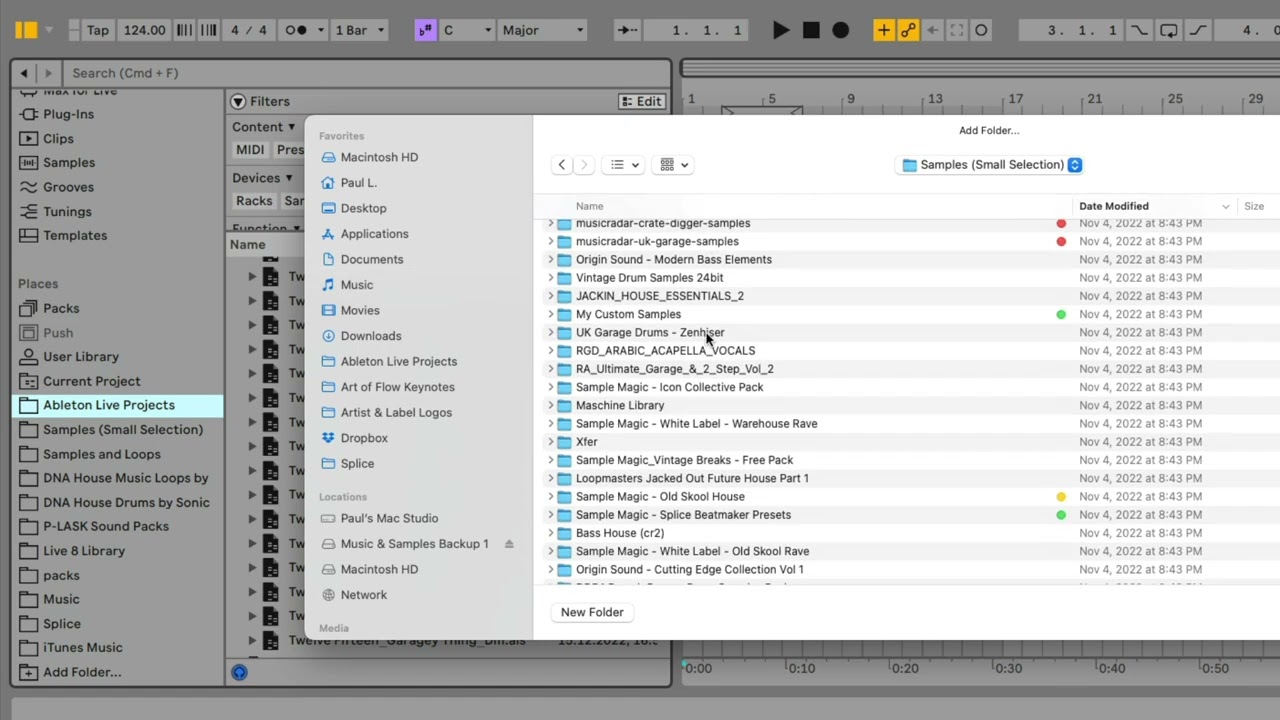Select the UK Garage Drums - Zenhiser folder
The height and width of the screenshot is (720, 1280).
point(650,332)
